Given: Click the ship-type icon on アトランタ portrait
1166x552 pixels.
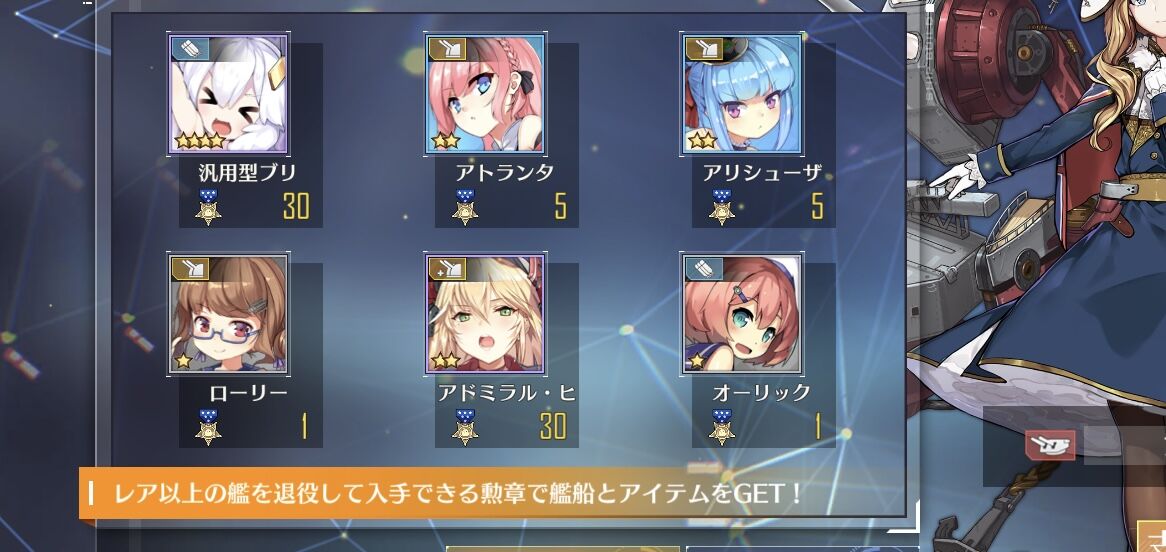Looking at the screenshot, I should pos(447,49).
